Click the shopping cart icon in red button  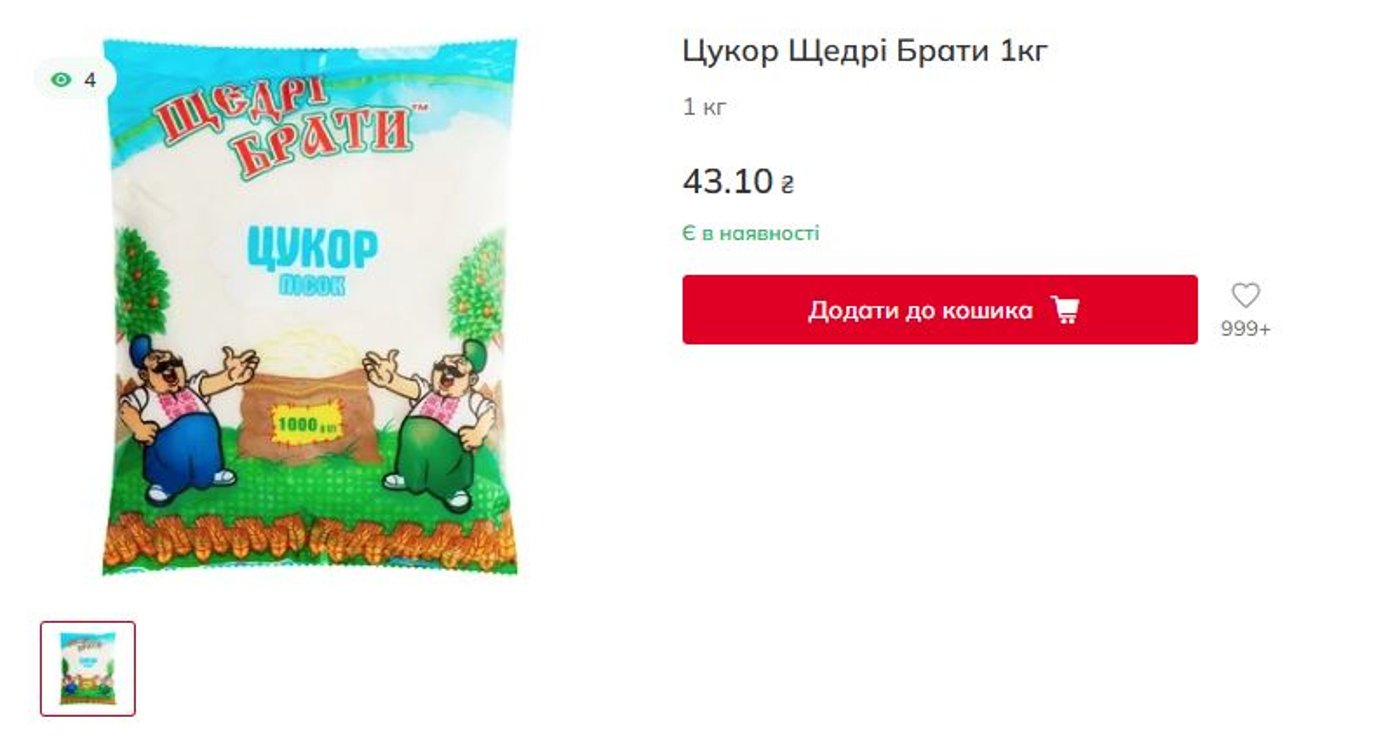pos(1065,310)
